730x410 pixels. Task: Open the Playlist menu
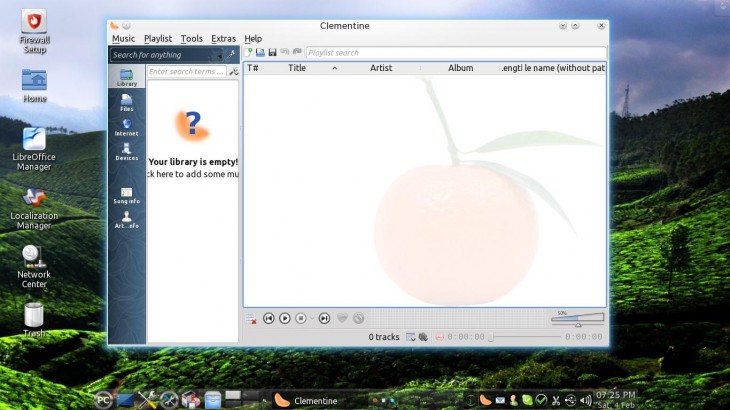[158, 39]
